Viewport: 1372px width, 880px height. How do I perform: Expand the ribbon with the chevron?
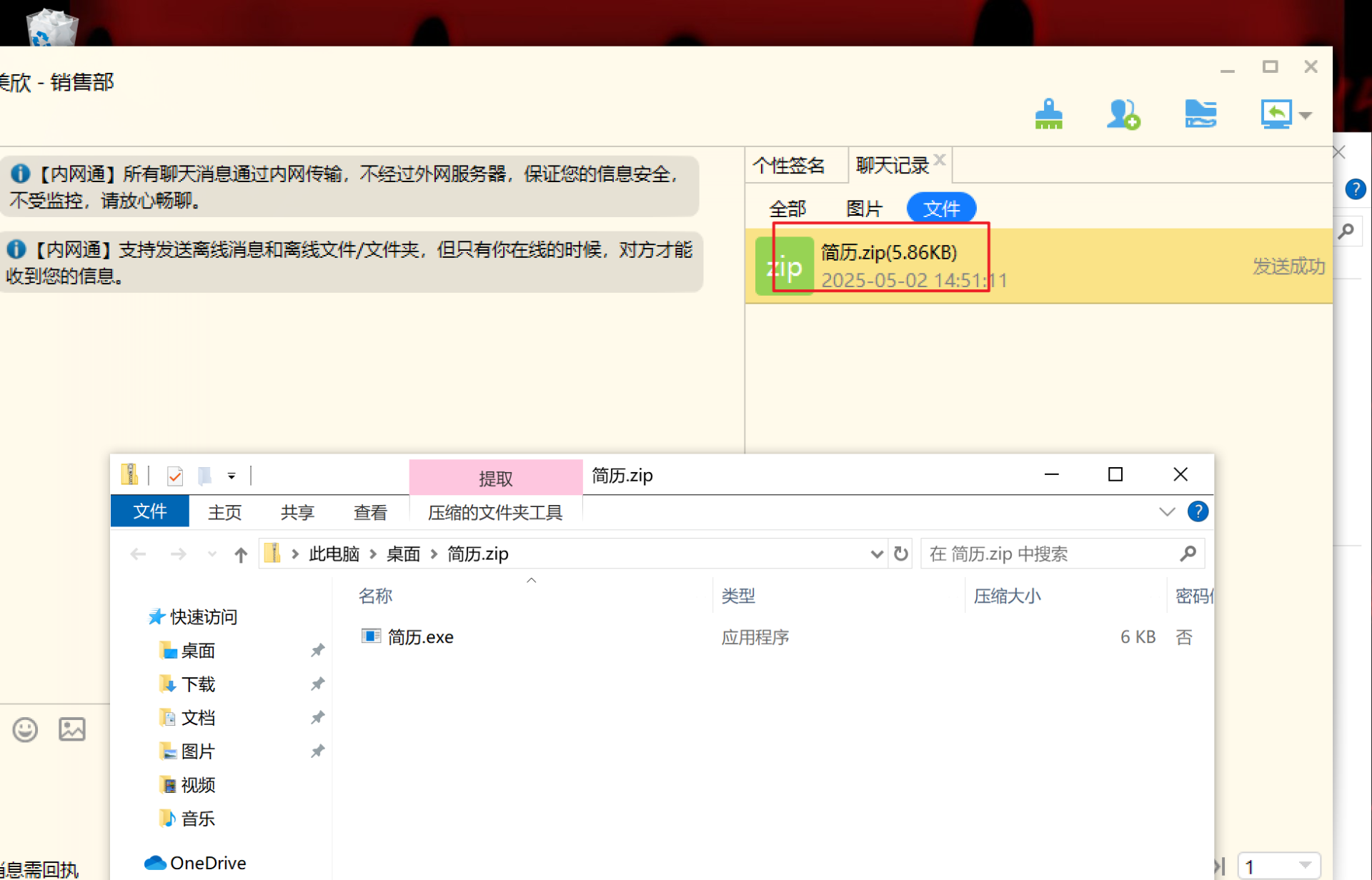click(1166, 512)
